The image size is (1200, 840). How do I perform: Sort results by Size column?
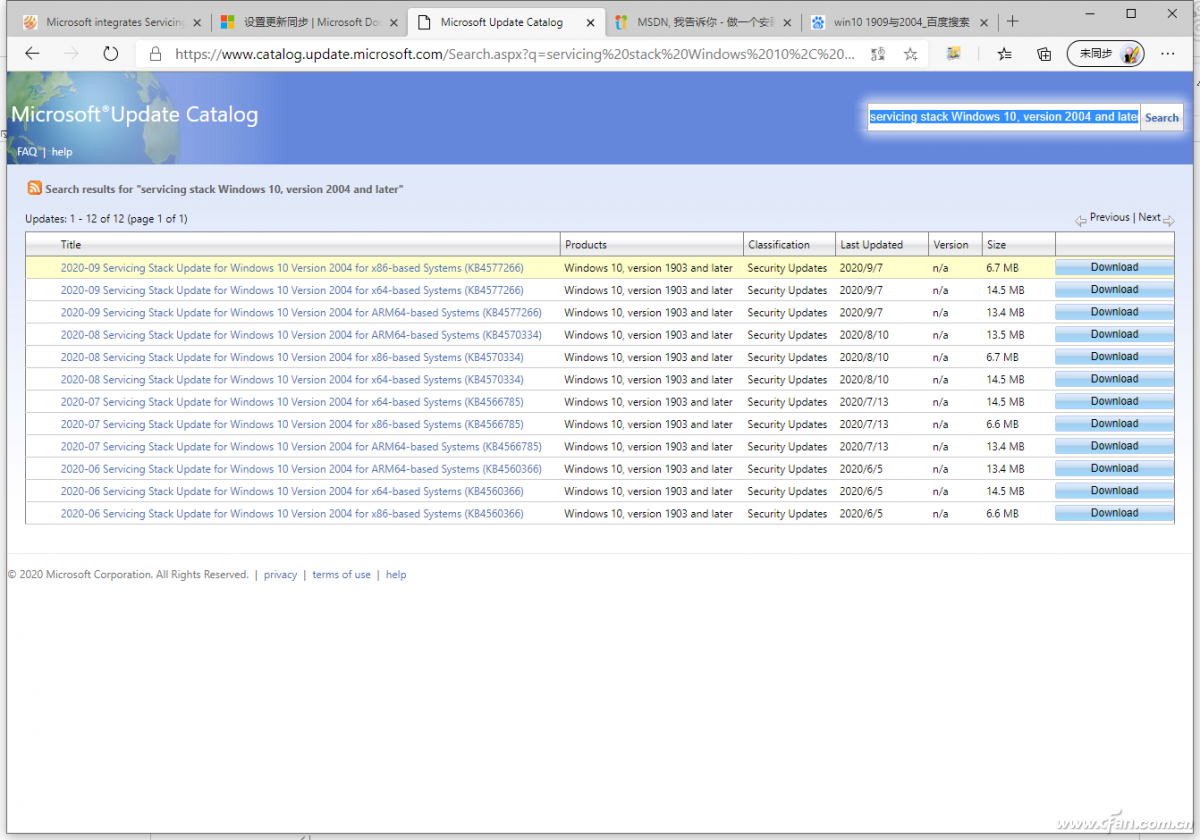(x=996, y=245)
